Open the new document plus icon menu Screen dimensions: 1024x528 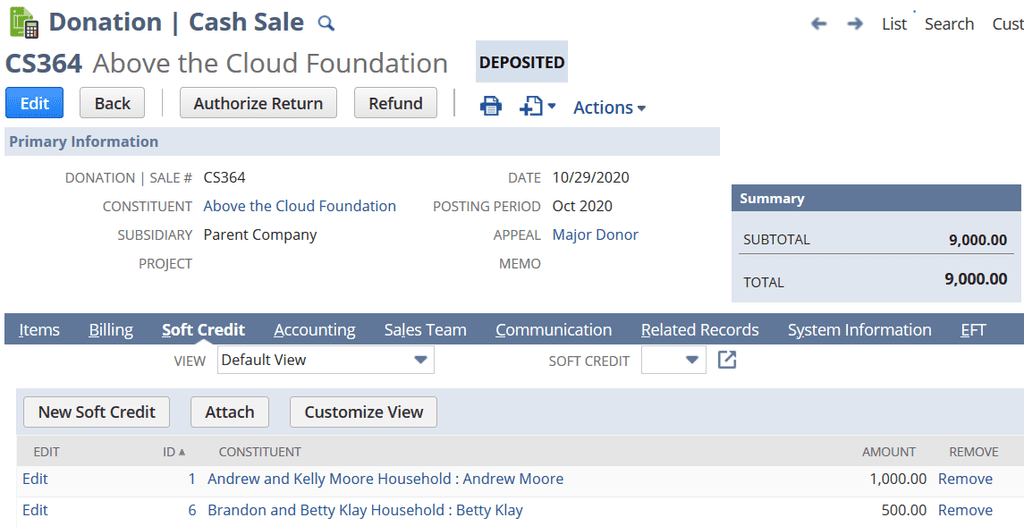coord(537,106)
